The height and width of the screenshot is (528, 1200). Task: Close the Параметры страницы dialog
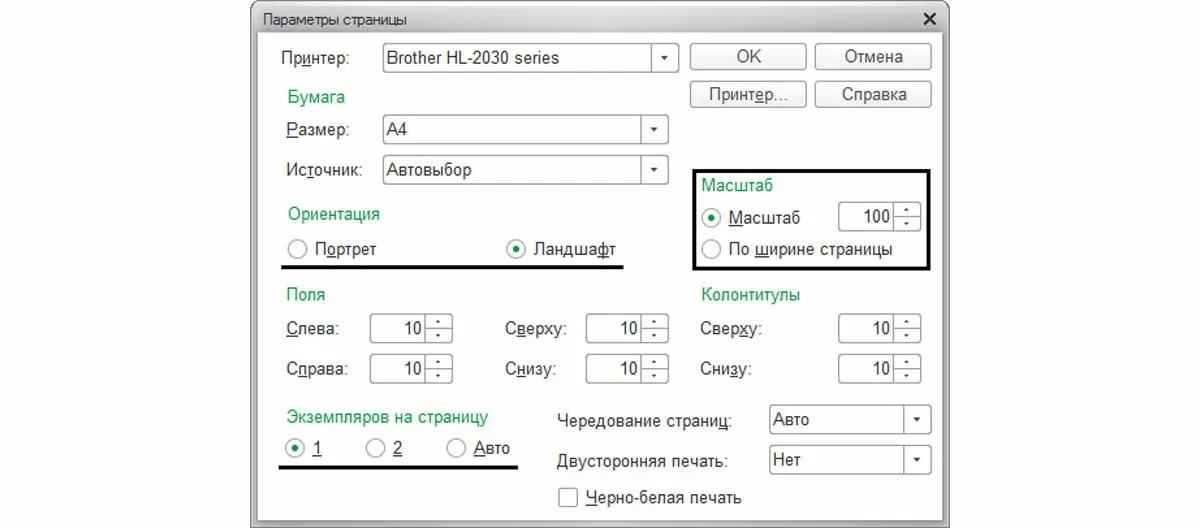[x=930, y=19]
